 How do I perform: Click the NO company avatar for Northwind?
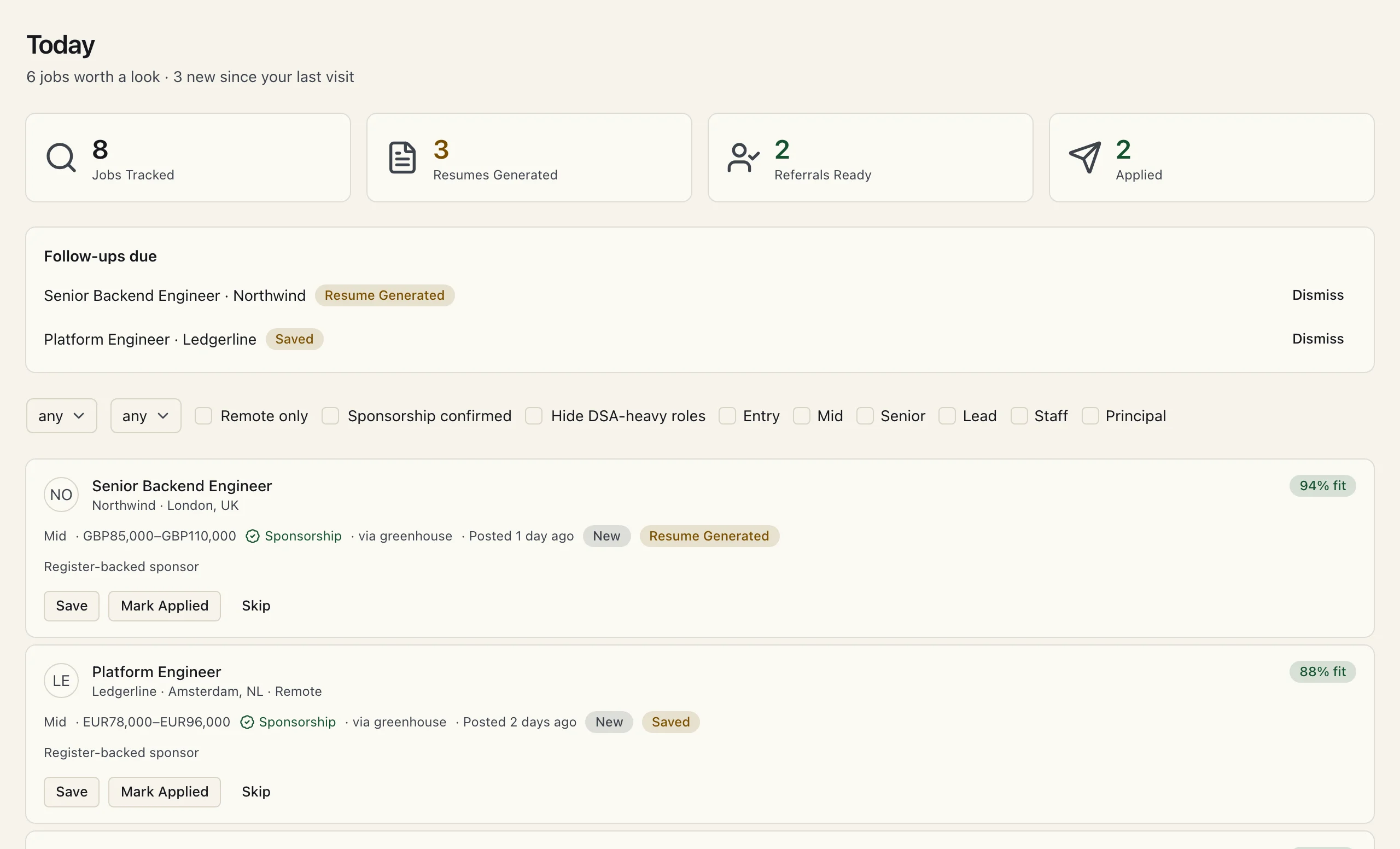tap(61, 495)
